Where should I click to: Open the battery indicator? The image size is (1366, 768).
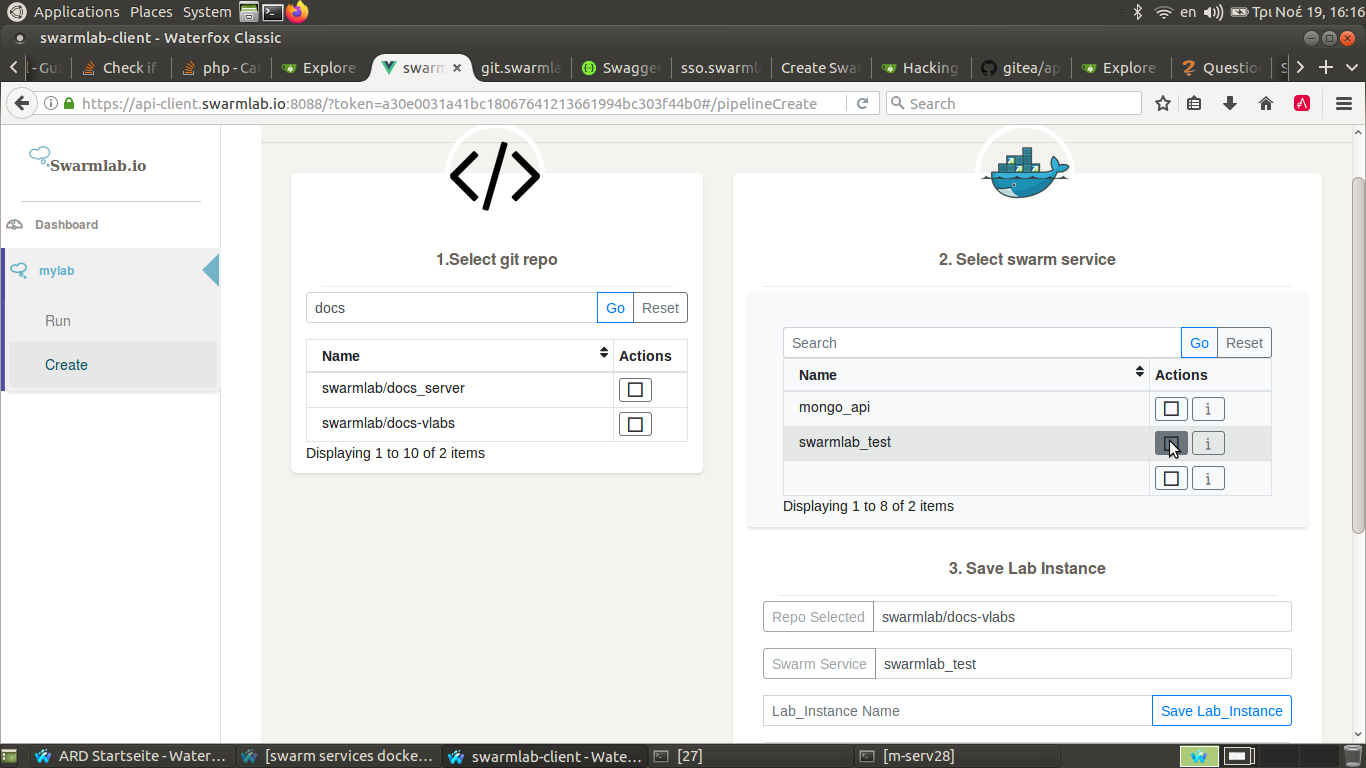(x=1240, y=12)
